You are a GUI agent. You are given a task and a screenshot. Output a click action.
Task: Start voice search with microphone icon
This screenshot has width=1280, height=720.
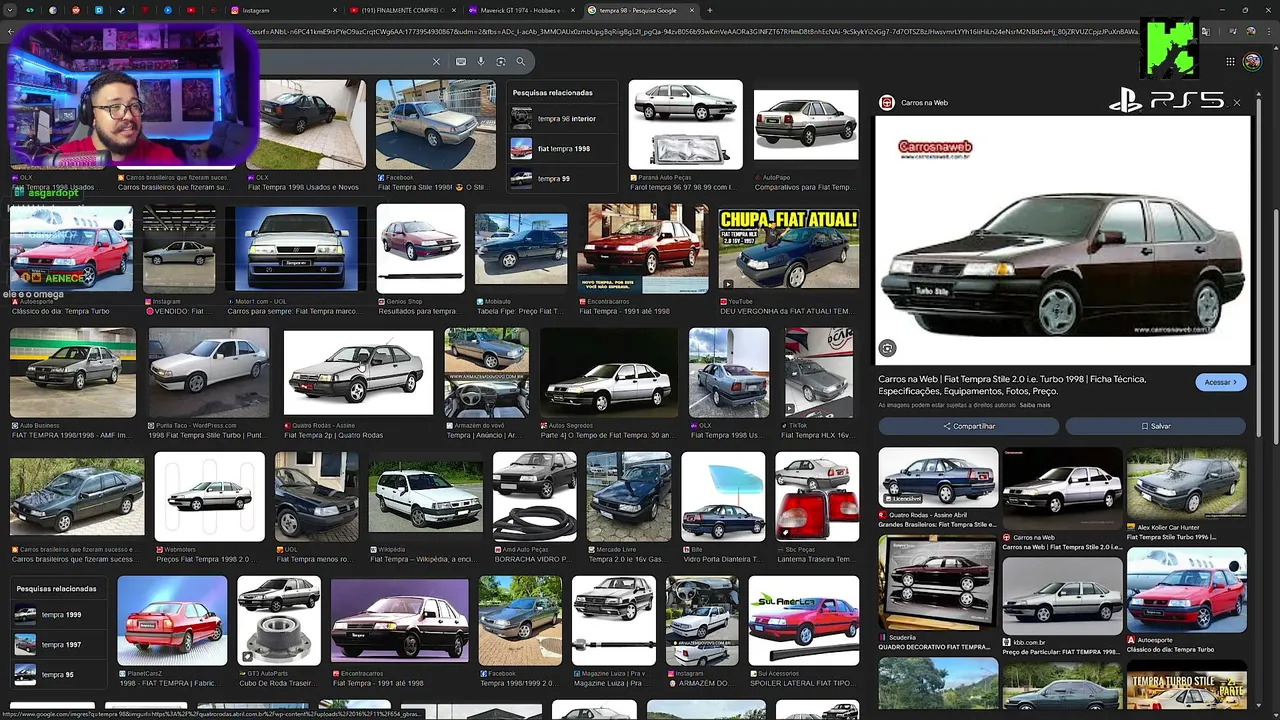(x=481, y=62)
